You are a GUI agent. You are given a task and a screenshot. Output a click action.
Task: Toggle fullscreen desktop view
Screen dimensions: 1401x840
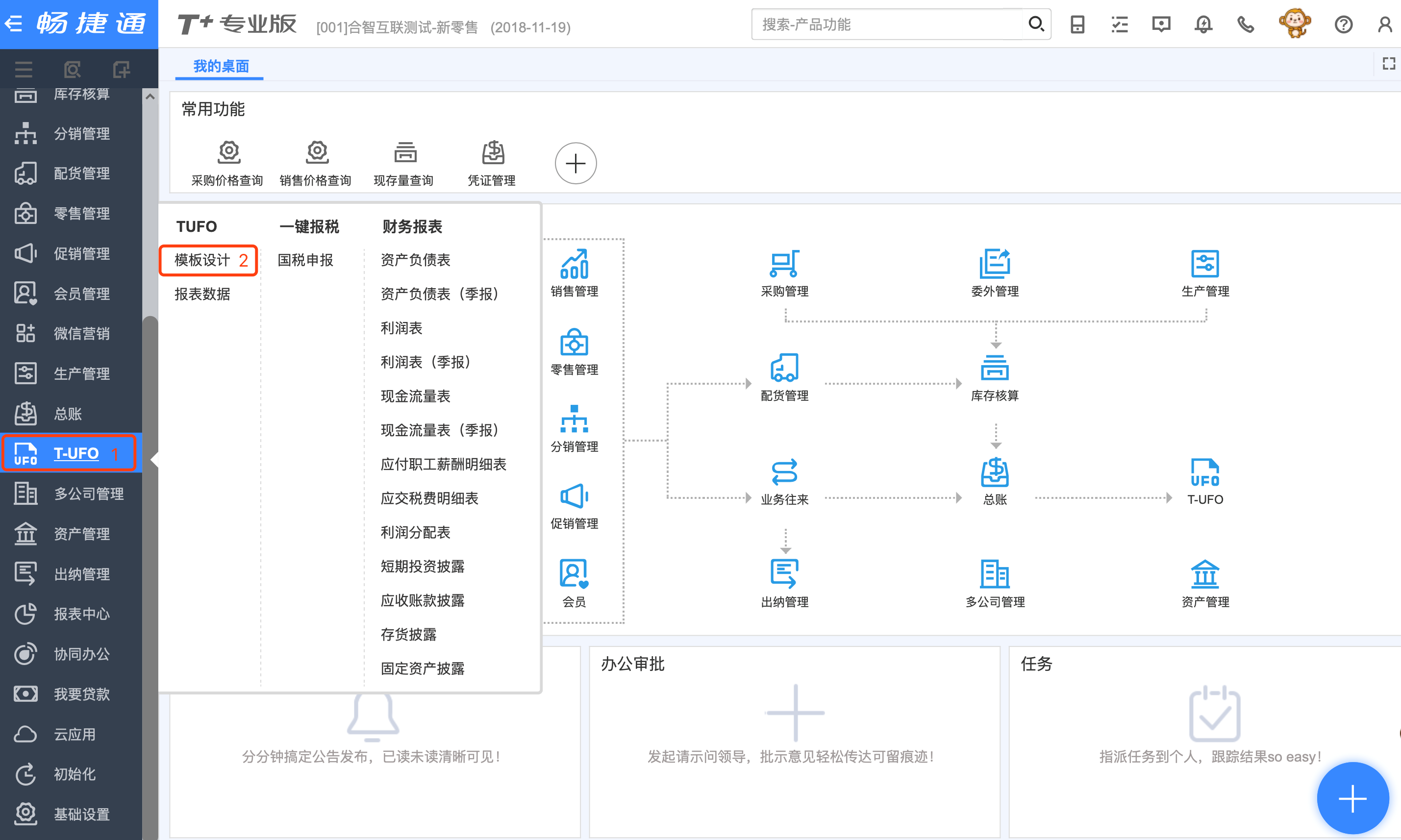[1389, 63]
